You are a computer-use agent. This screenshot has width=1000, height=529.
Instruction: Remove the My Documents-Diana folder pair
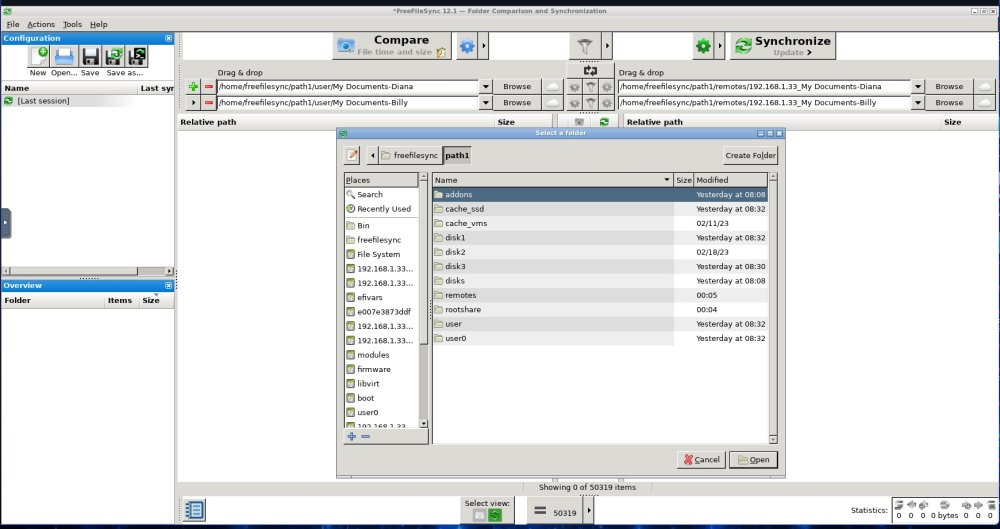click(x=209, y=86)
